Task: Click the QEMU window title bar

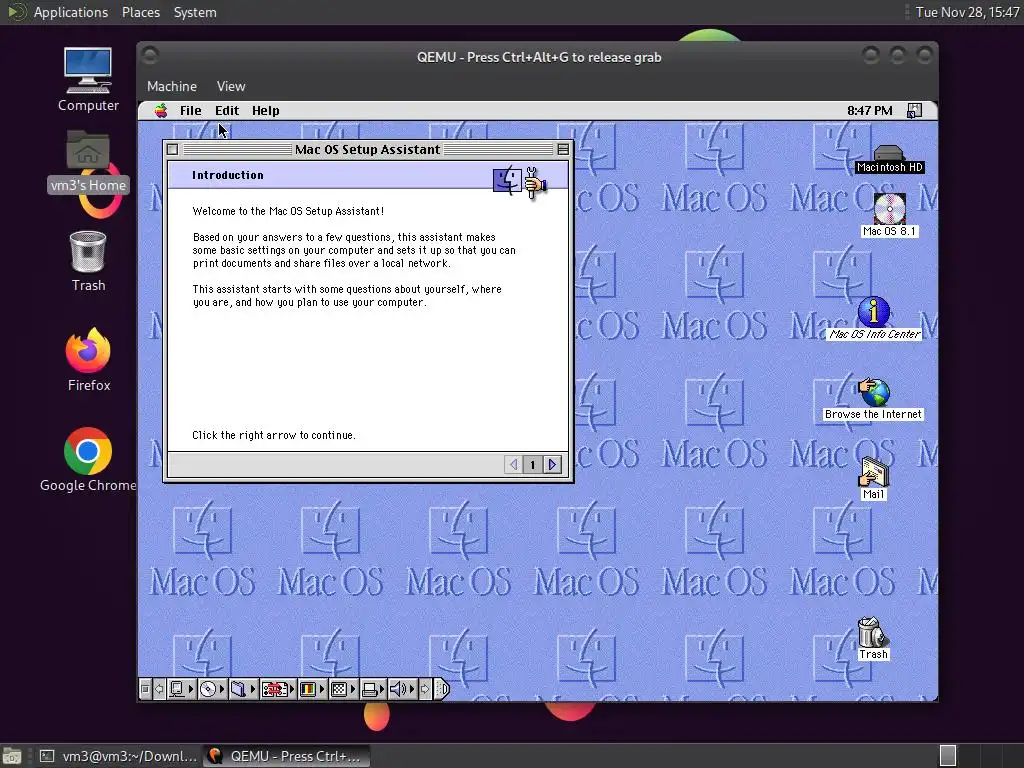Action: coord(538,57)
